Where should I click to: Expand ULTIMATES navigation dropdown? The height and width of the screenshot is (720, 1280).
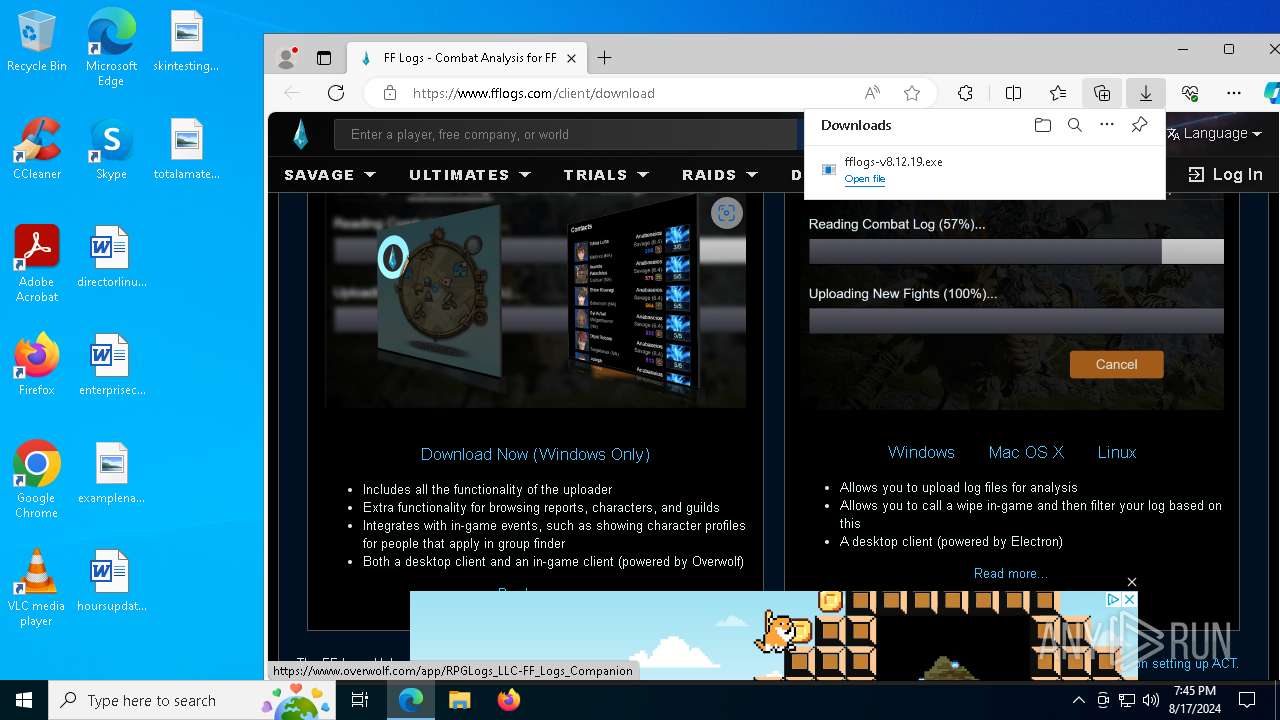point(470,174)
